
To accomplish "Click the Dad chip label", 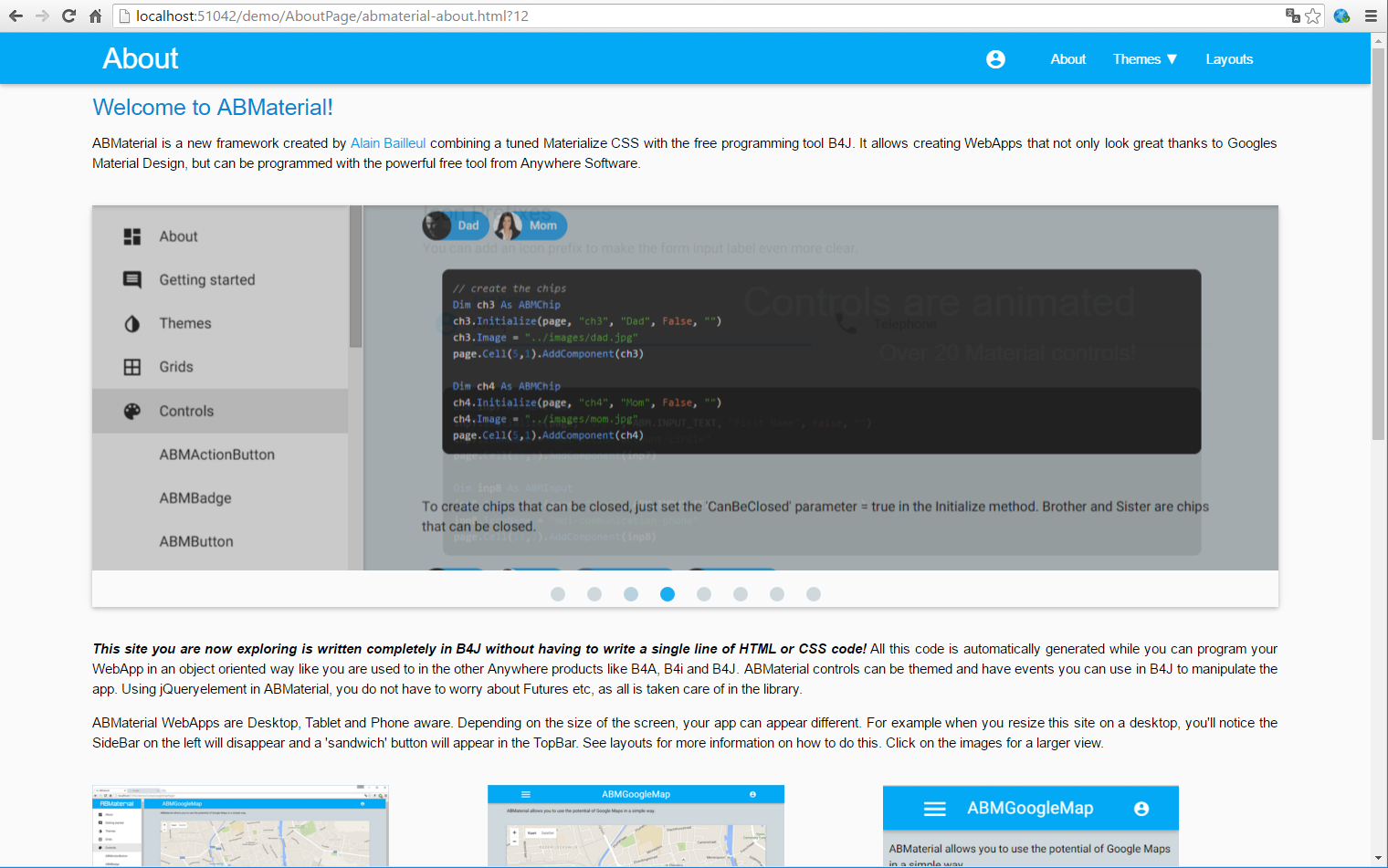I will tap(468, 225).
